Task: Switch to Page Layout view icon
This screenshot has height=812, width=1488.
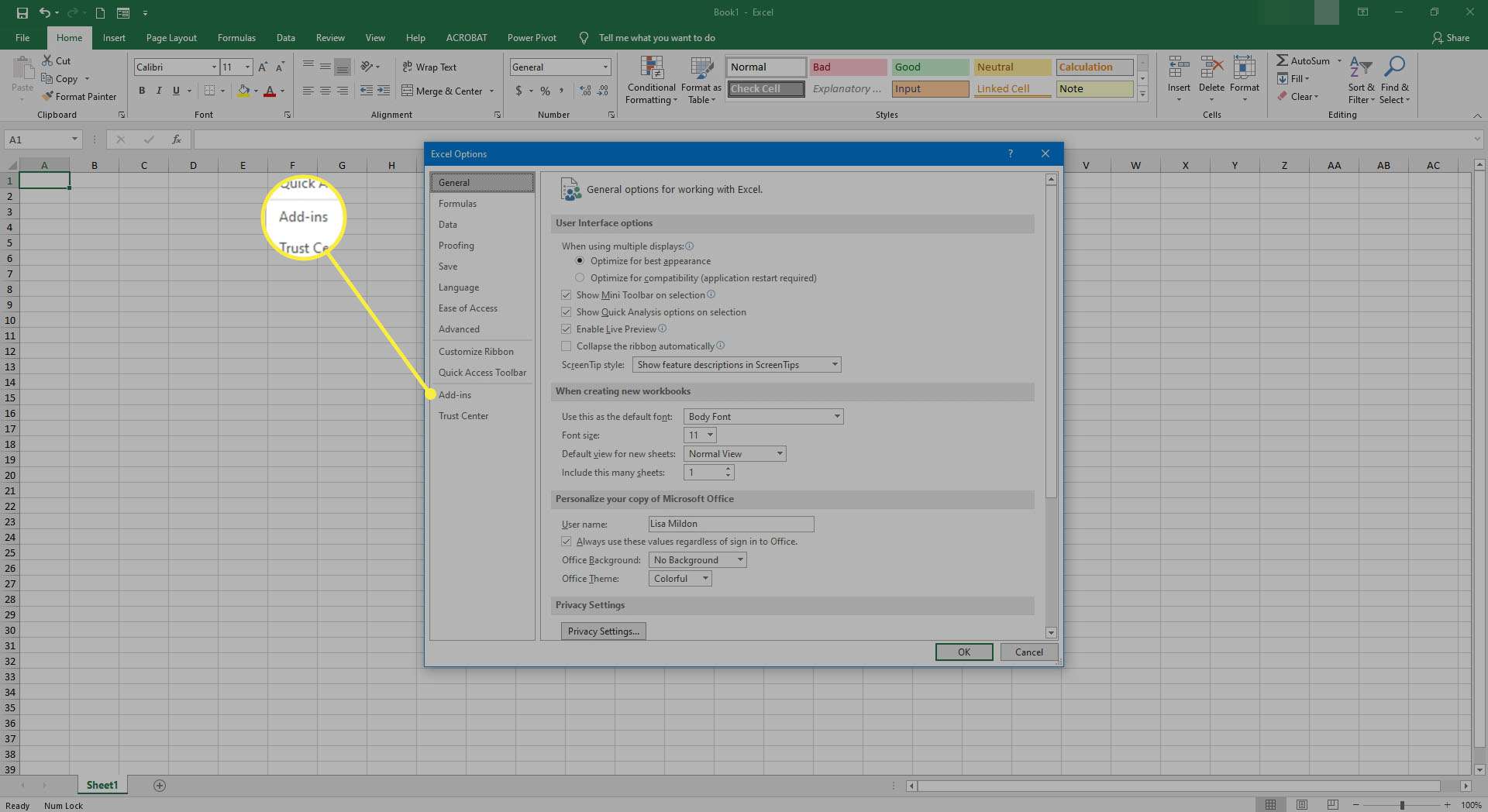Action: 1302,805
